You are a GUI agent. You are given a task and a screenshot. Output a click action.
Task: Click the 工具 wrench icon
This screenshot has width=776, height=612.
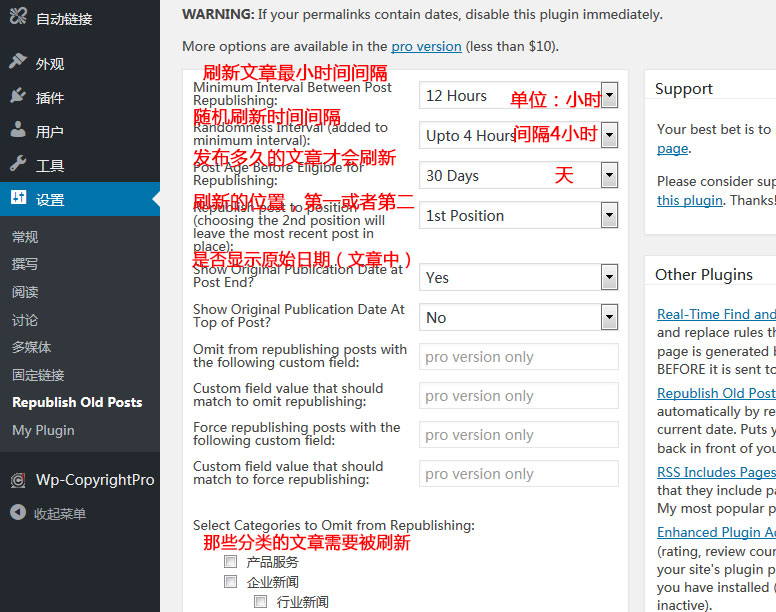[18, 165]
